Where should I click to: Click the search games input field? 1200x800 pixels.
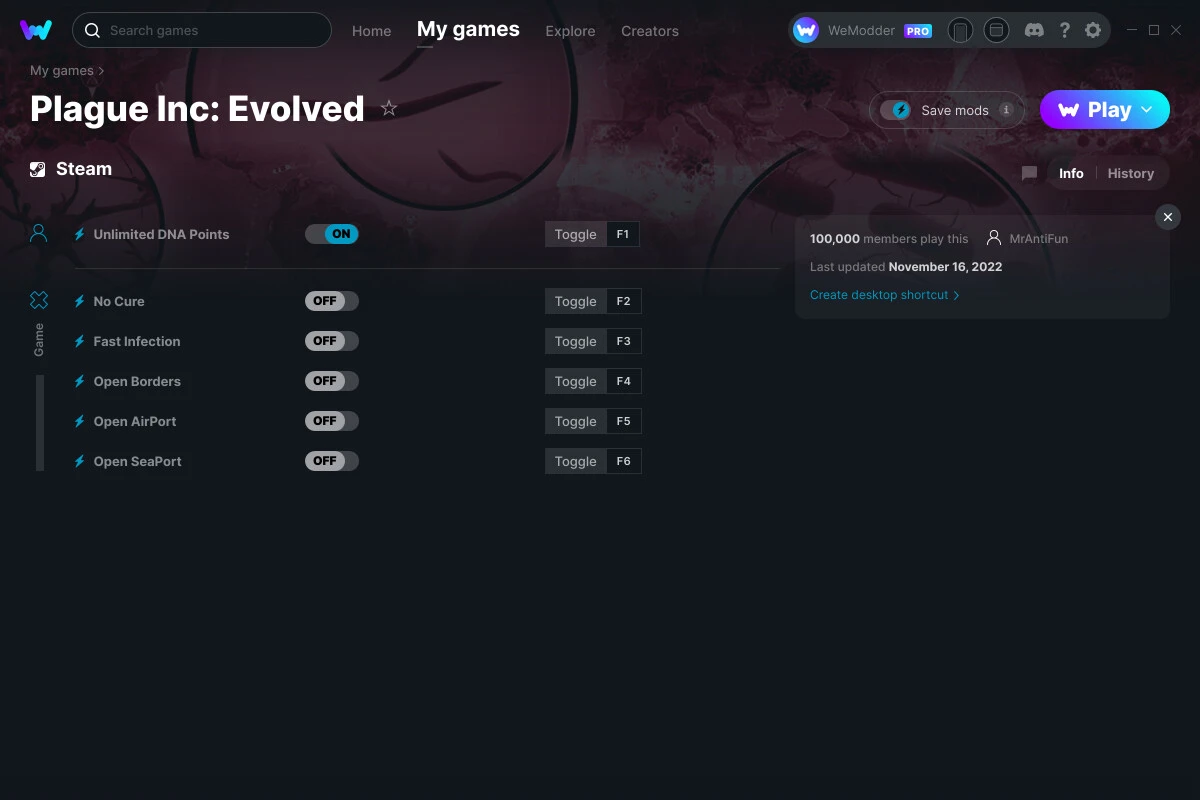(200, 30)
